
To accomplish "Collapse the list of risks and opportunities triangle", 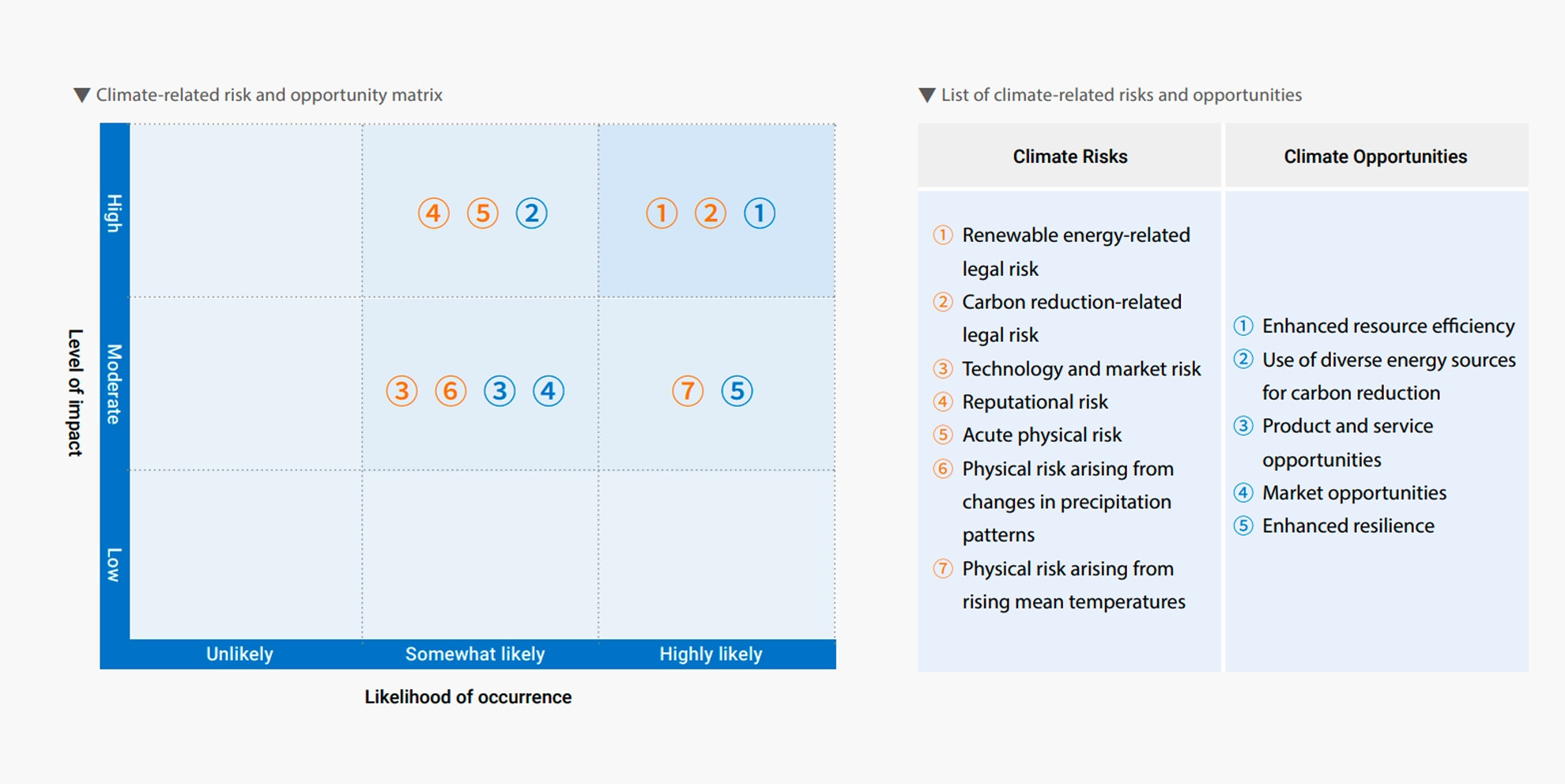I will (927, 96).
